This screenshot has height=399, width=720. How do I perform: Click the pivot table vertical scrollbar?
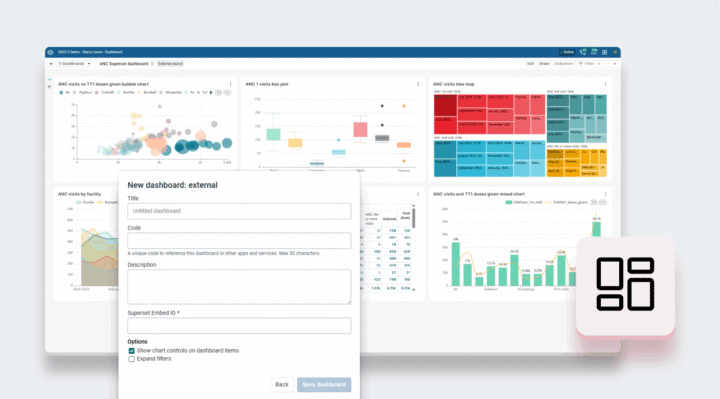(x=414, y=218)
